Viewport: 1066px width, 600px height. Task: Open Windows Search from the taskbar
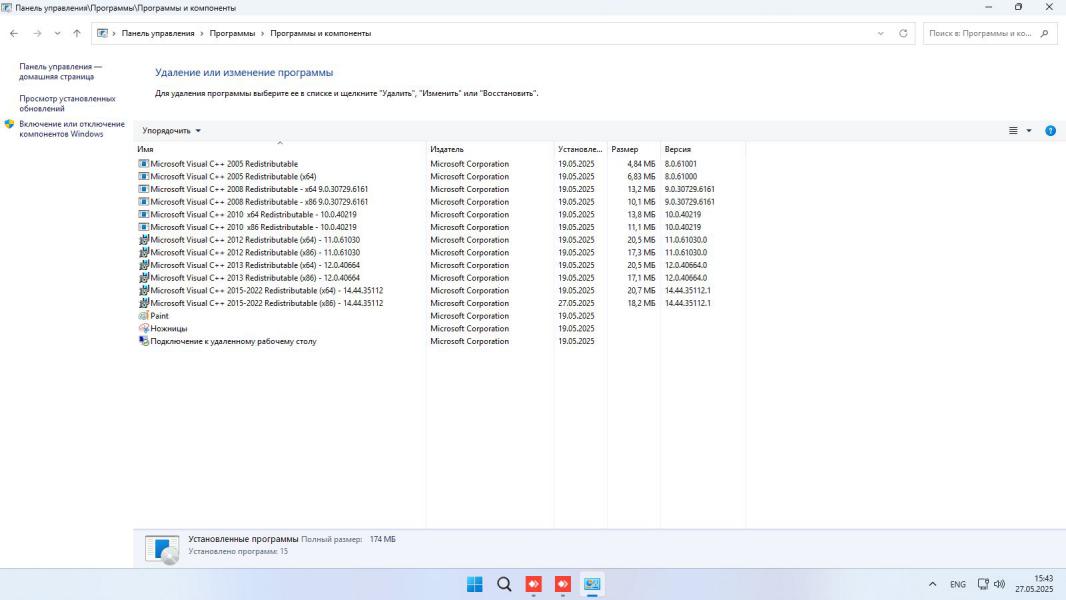tap(504, 584)
